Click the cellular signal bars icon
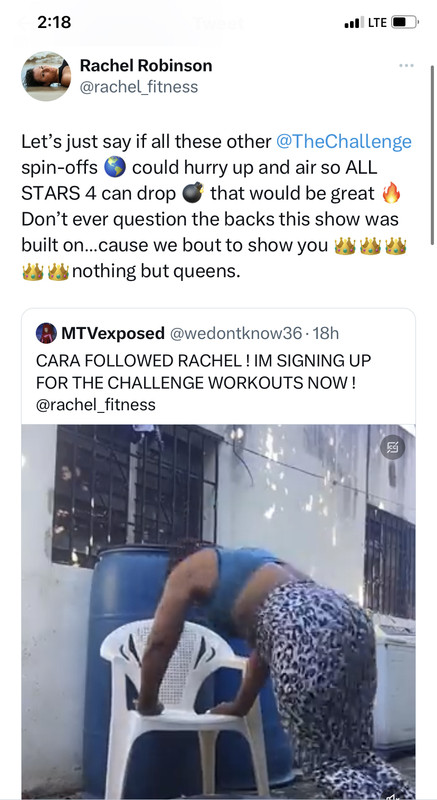 click(352, 23)
